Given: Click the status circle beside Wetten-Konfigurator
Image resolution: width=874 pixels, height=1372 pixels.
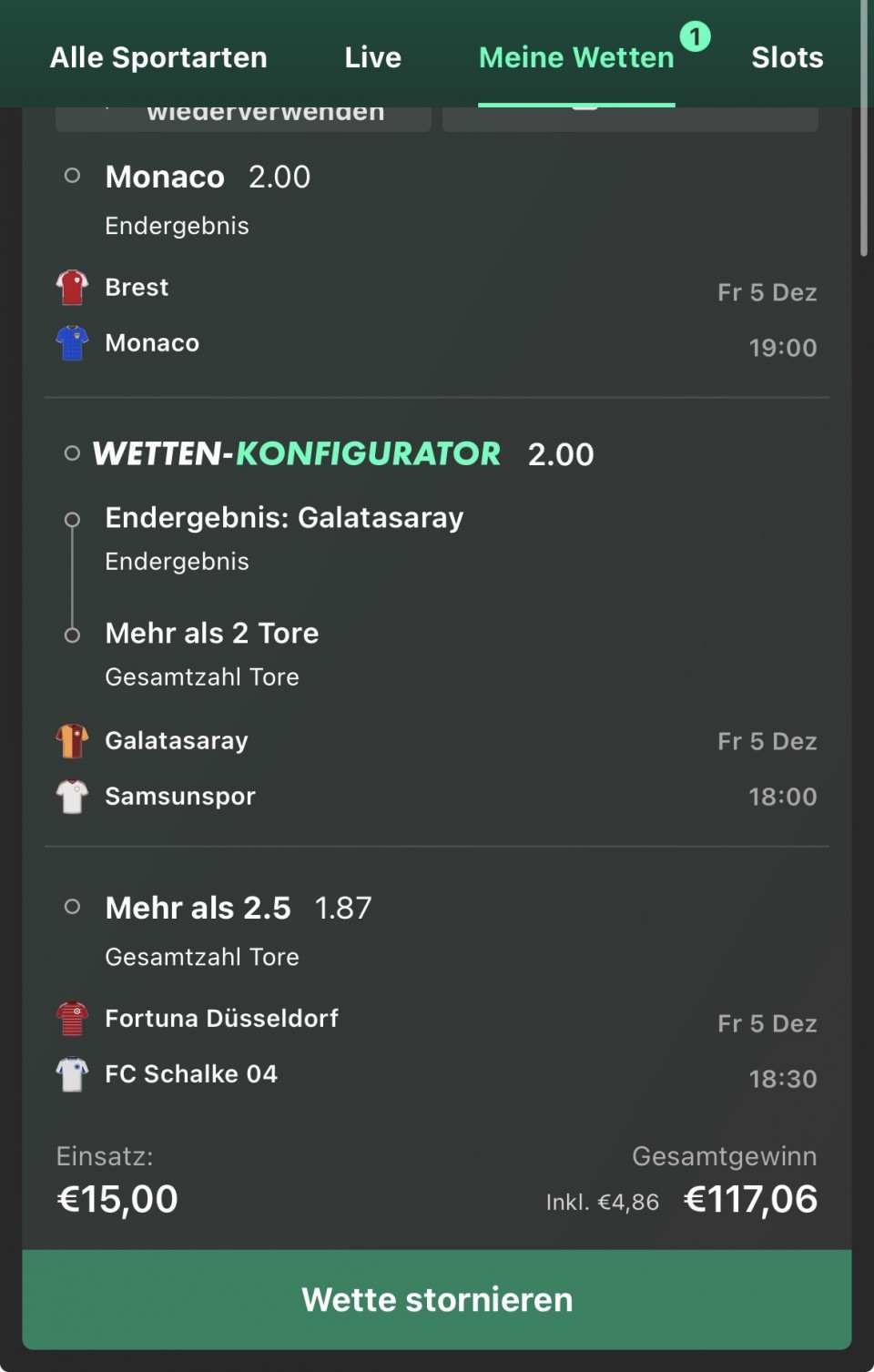Looking at the screenshot, I should click(x=73, y=453).
